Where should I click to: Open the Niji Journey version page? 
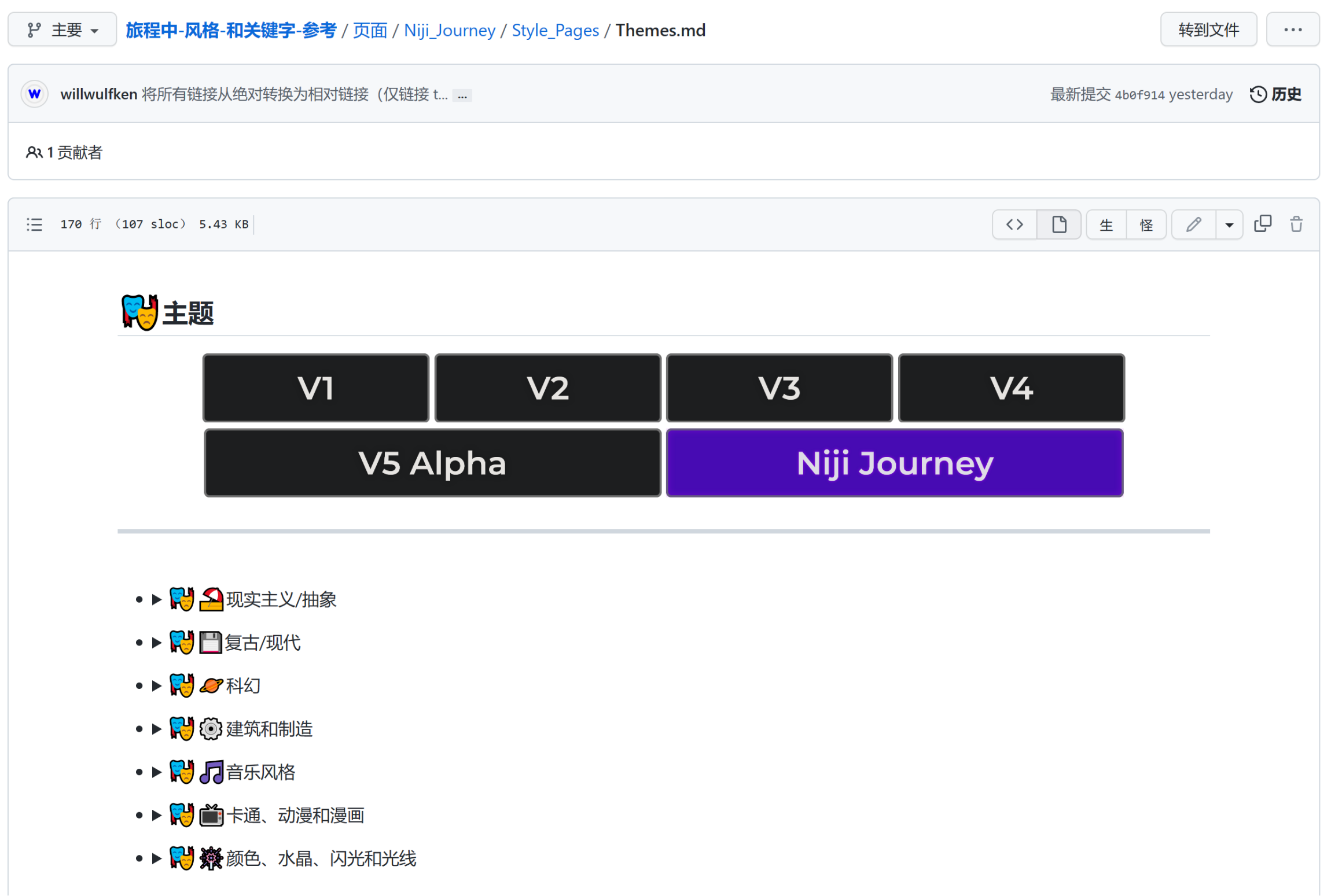(895, 463)
